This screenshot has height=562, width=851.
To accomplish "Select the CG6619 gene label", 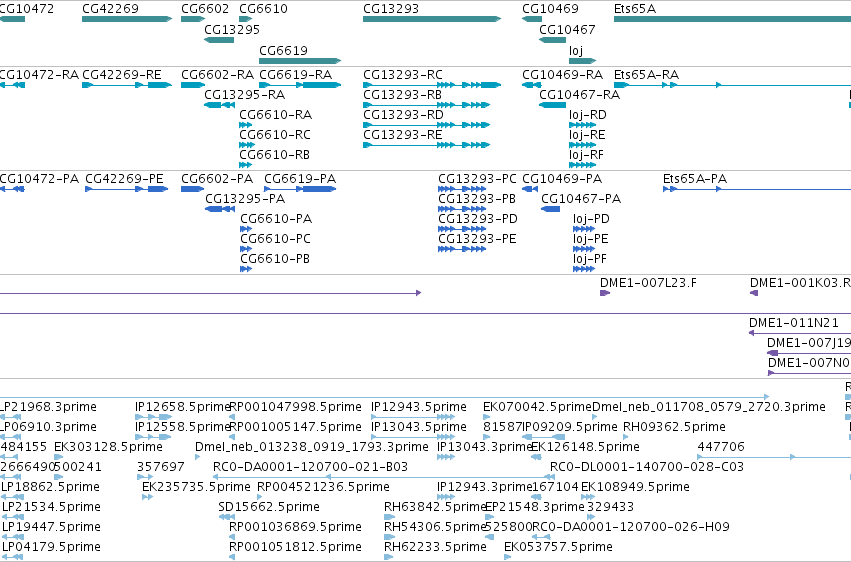I will (283, 50).
